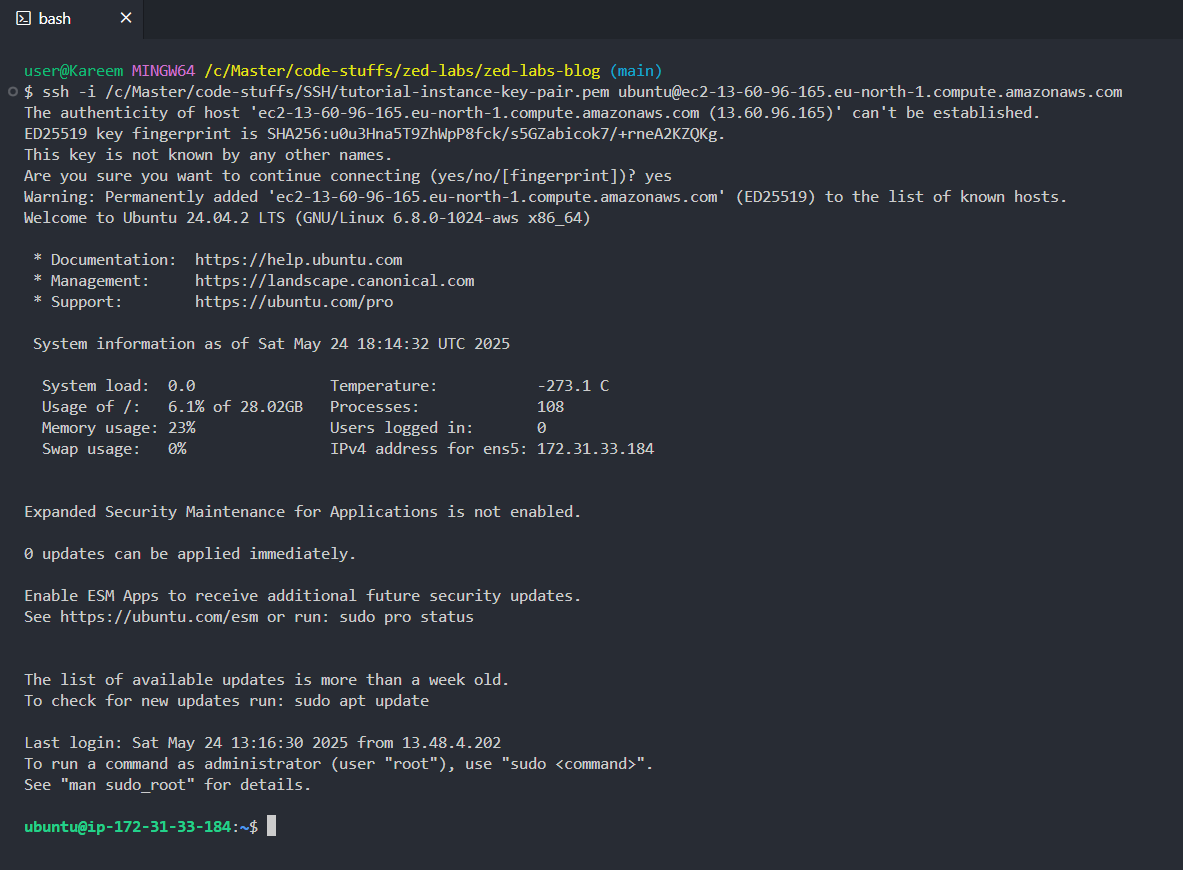
Task: Click the bash terminal icon in tab
Action: coord(23,18)
